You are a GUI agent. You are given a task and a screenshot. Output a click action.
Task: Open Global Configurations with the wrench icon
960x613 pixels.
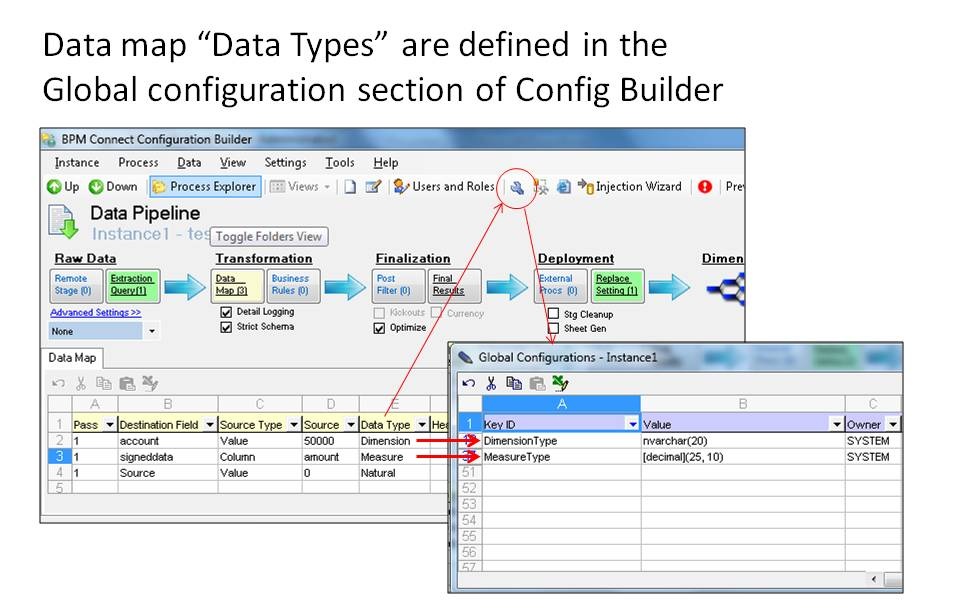click(x=517, y=188)
